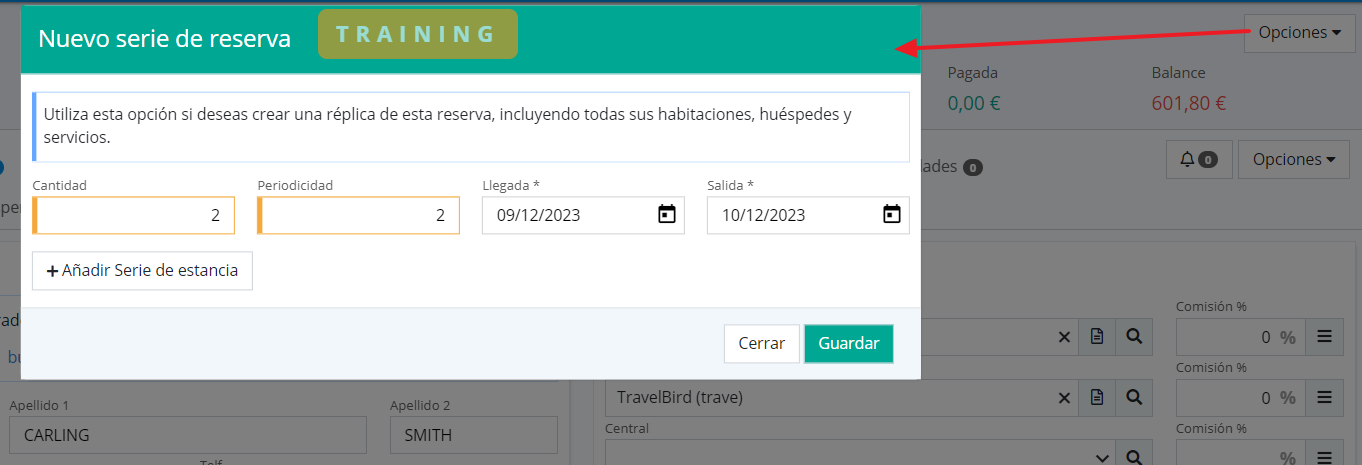
Task: Expand the Central dropdown chevron
Action: (1102, 457)
